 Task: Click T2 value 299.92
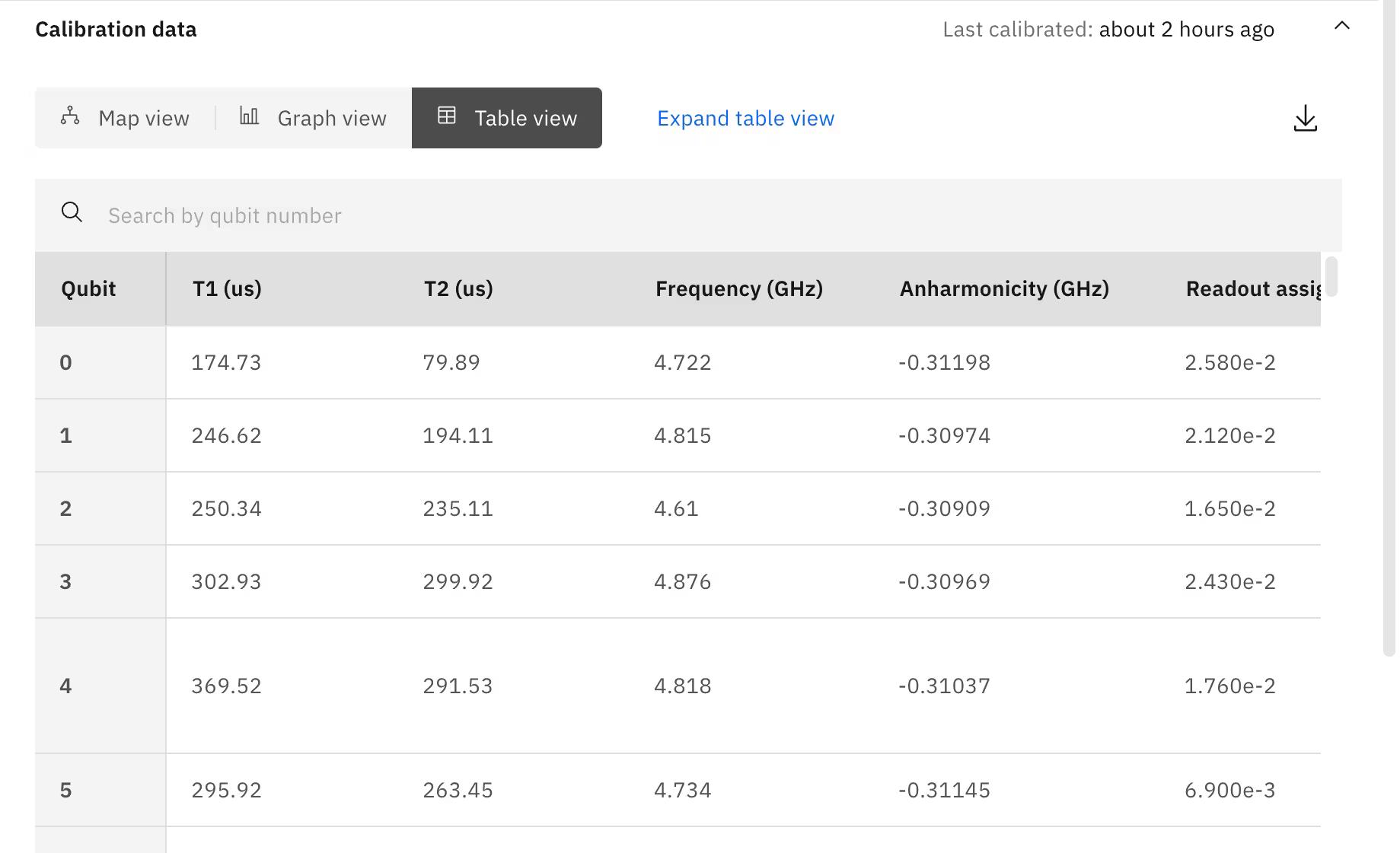[458, 582]
